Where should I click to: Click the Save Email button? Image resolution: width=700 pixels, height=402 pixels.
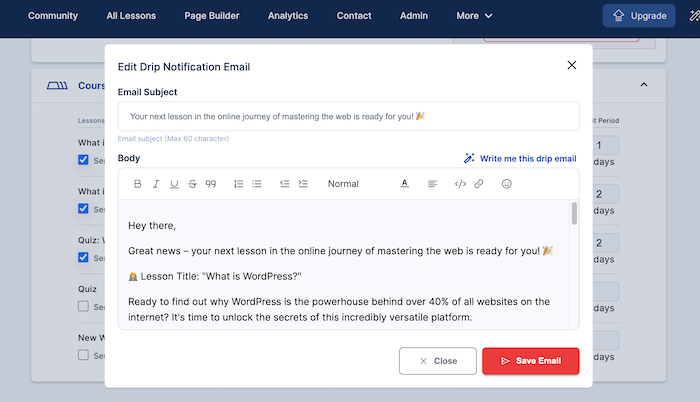point(530,361)
